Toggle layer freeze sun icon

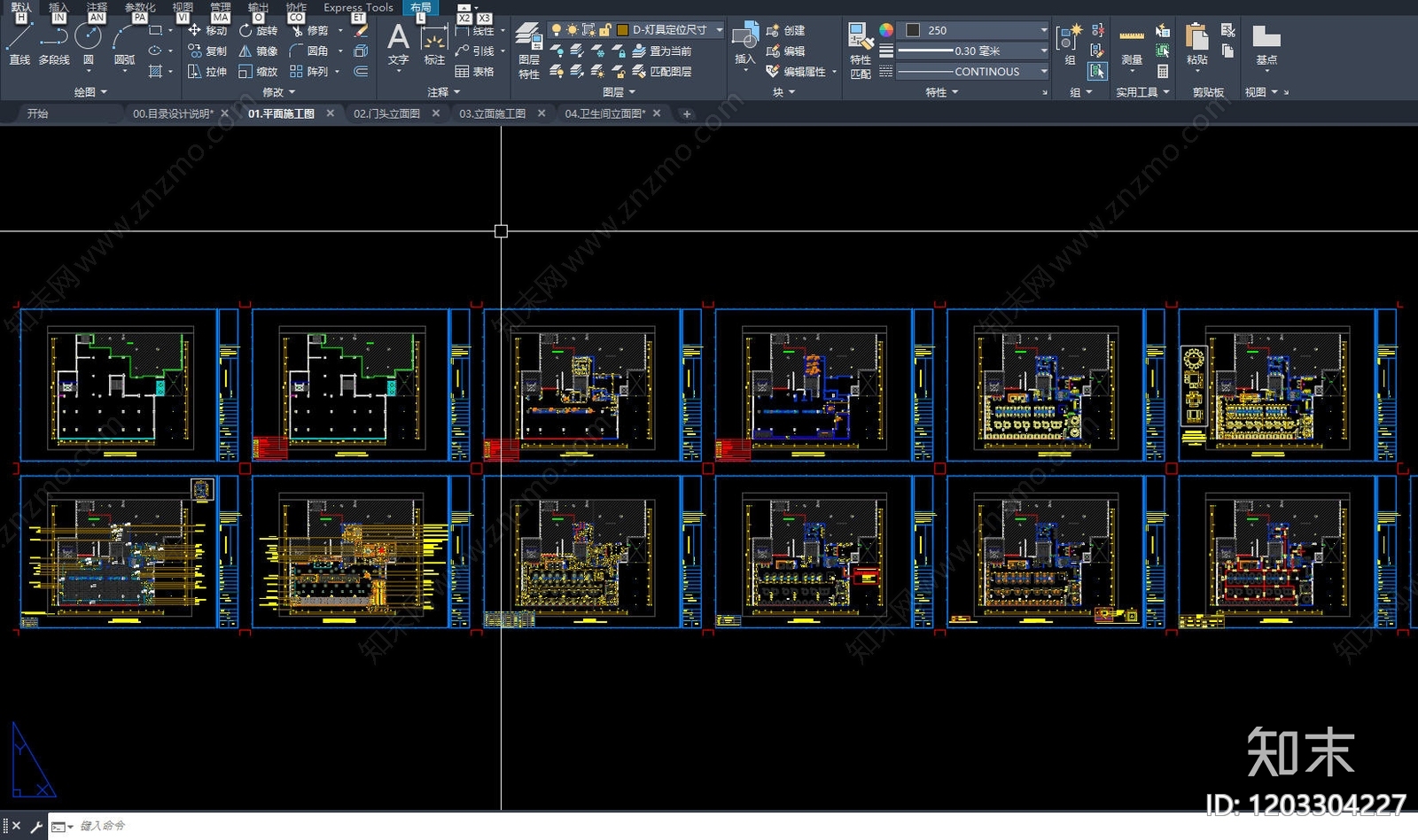click(x=573, y=30)
